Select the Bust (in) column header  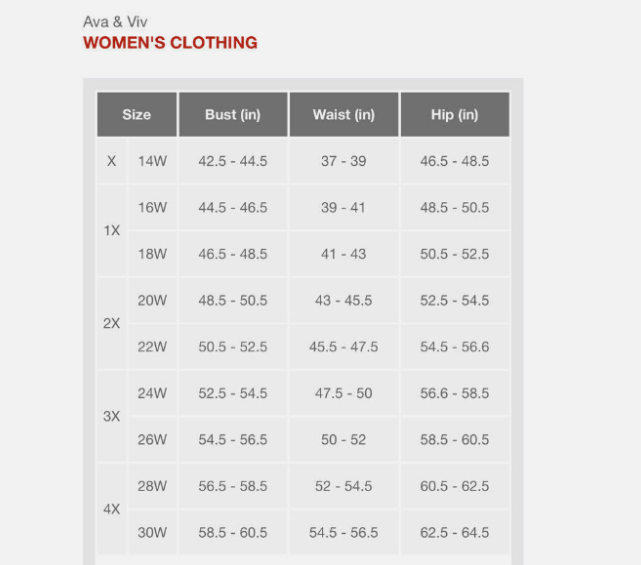coord(233,114)
